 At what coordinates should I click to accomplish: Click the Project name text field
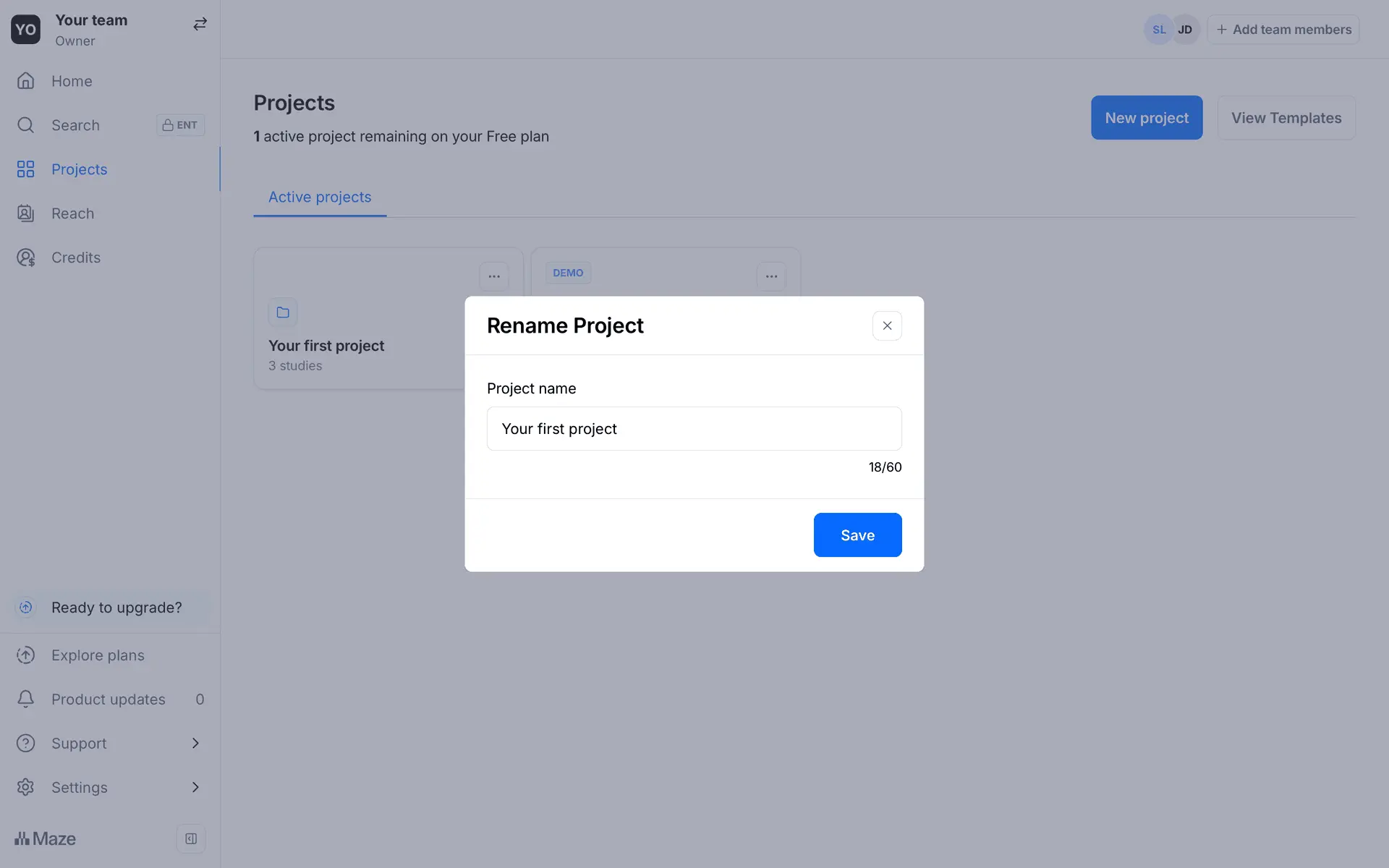click(x=694, y=429)
